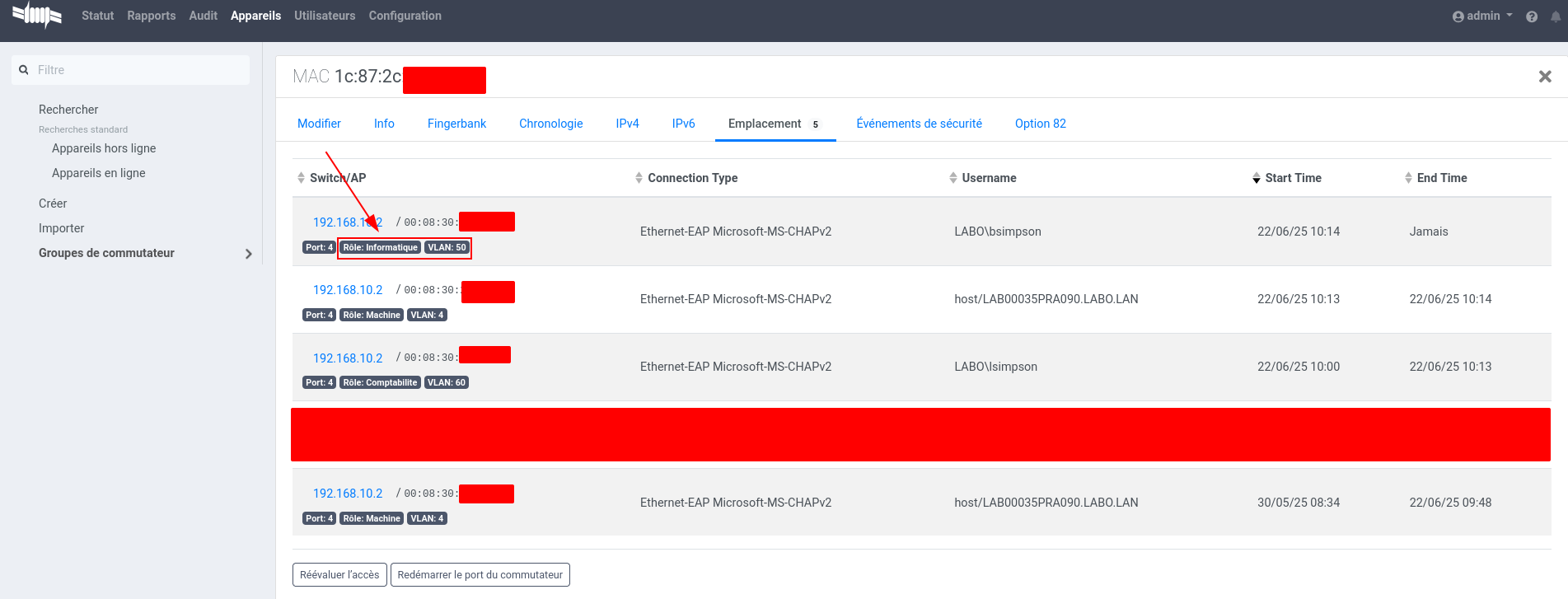The width and height of the screenshot is (1568, 599).
Task: Click the VLAN: 60 badge
Action: click(x=447, y=382)
